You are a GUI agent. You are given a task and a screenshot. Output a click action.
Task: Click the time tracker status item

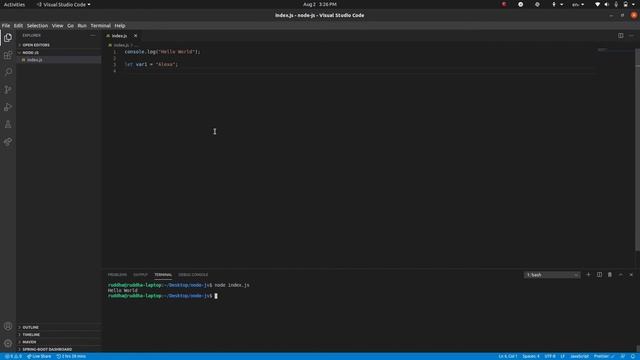71,356
